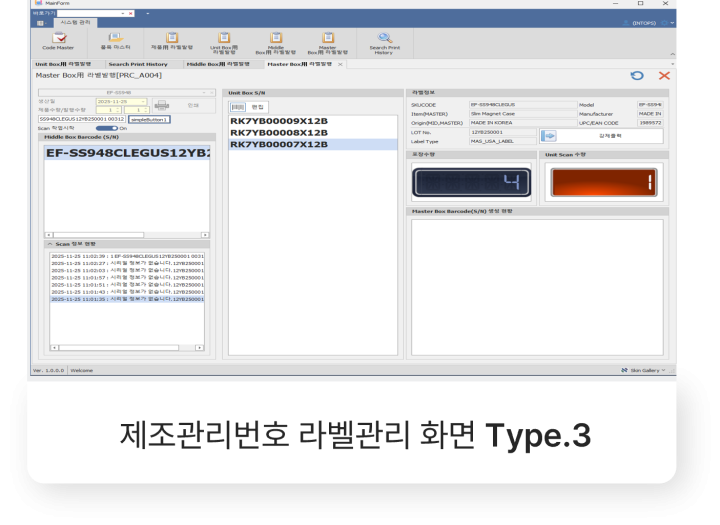Image resolution: width=720 pixels, height=525 pixels.
Task: Close the form with the red X icon
Action: 664,76
